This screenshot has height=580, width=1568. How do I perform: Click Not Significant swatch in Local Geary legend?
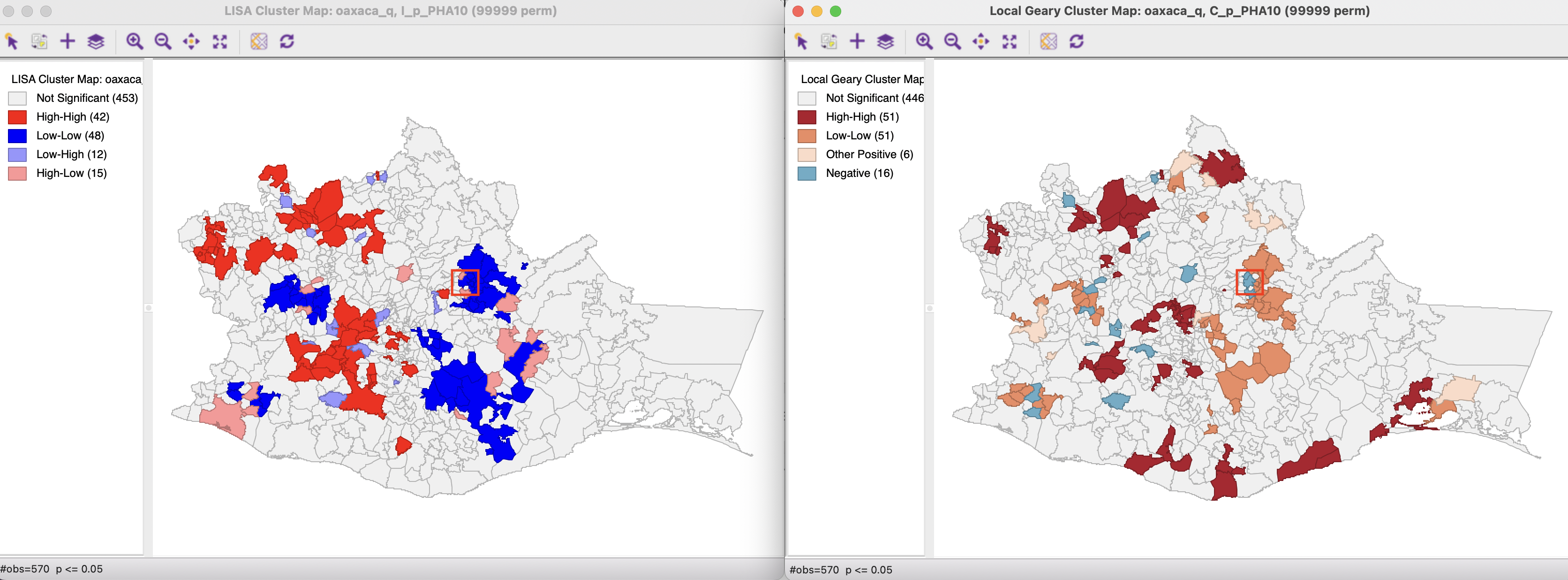[x=807, y=98]
